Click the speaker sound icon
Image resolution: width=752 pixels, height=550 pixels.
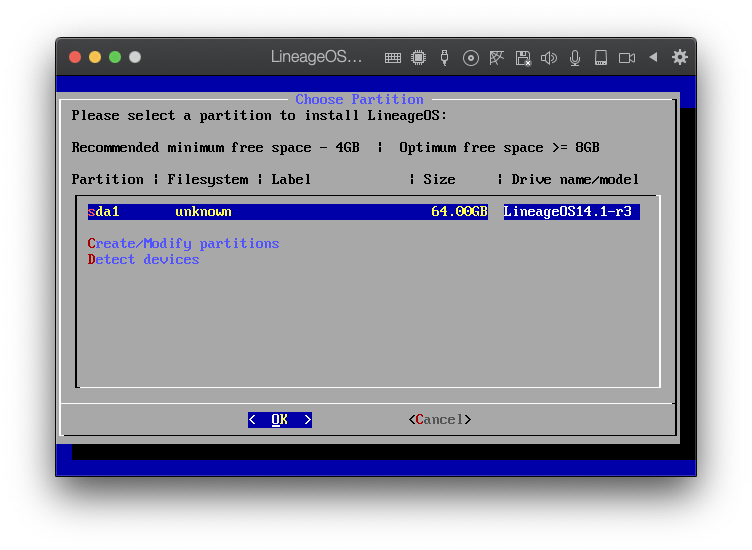549,58
